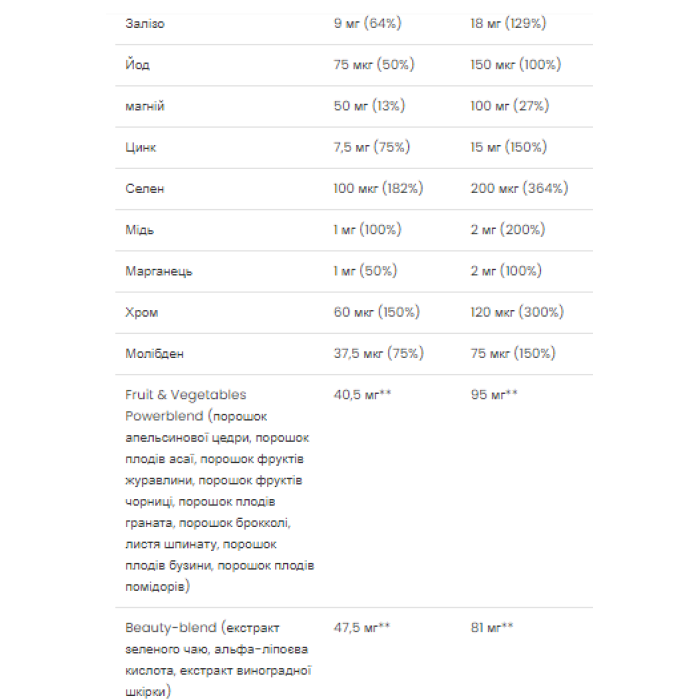Click the магній row label
The image size is (700, 700).
point(145,106)
